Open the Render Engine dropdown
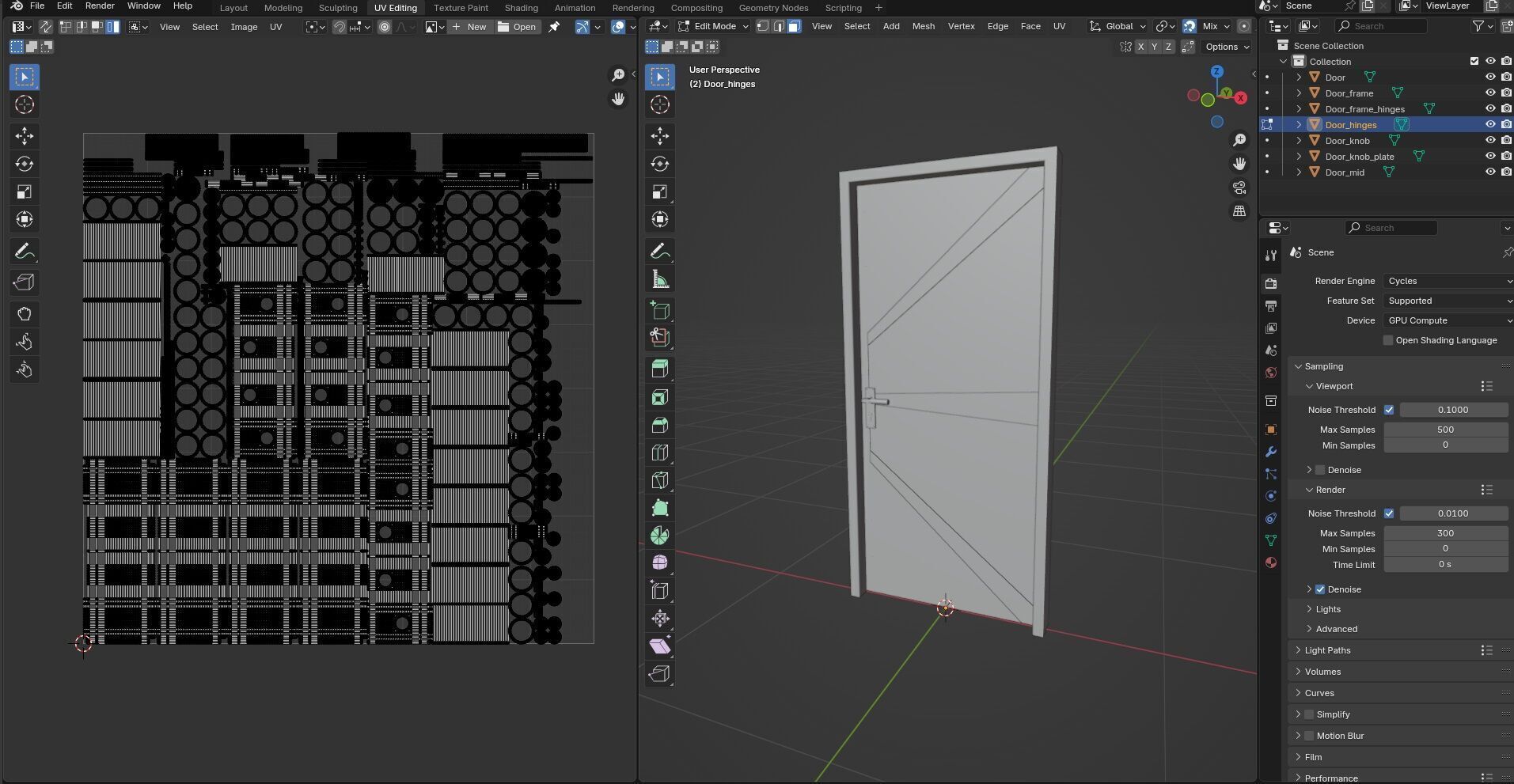Screen dimensions: 1514x784 [1448, 281]
